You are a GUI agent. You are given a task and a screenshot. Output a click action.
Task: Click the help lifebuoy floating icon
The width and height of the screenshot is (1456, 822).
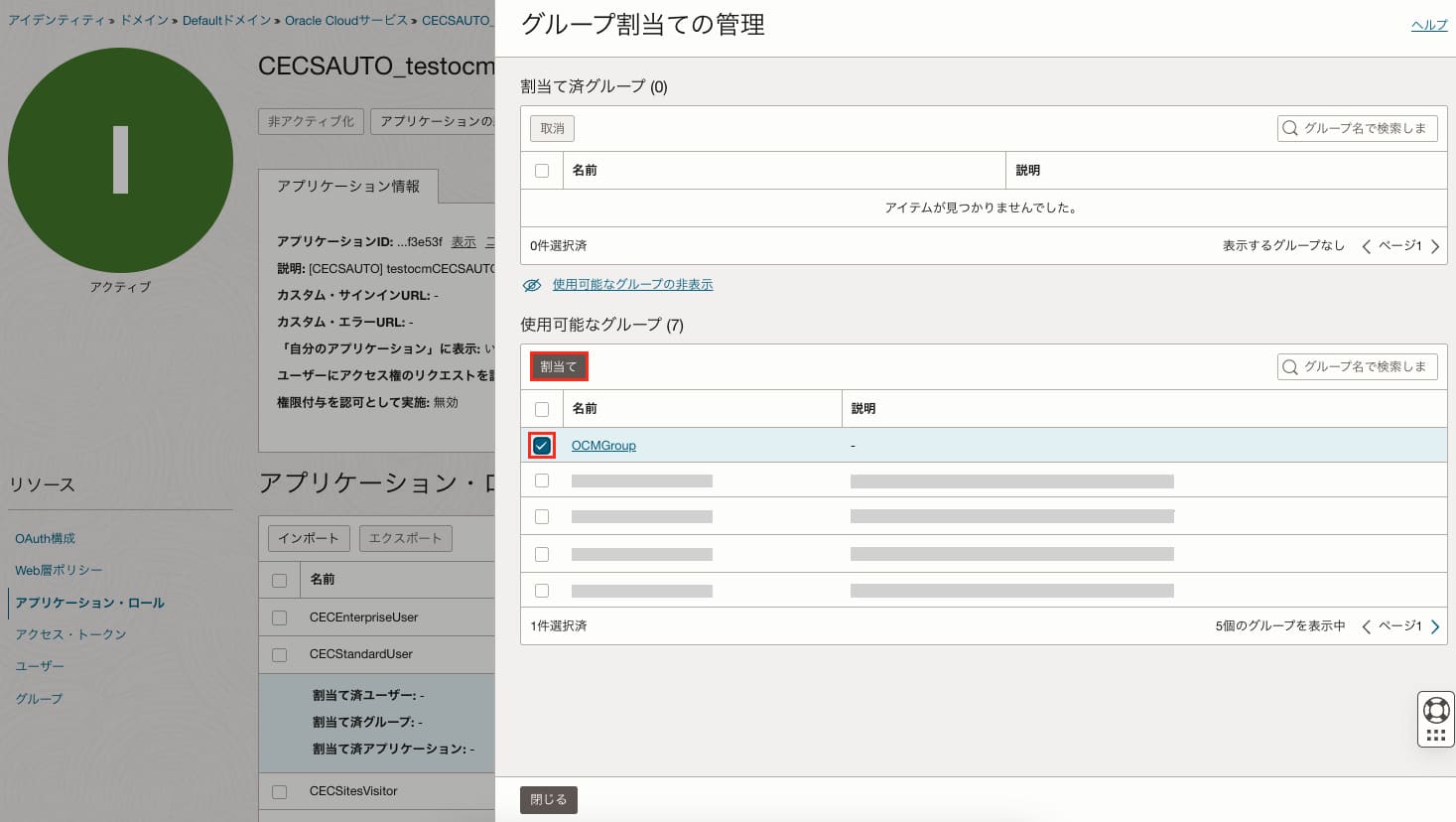point(1435,710)
